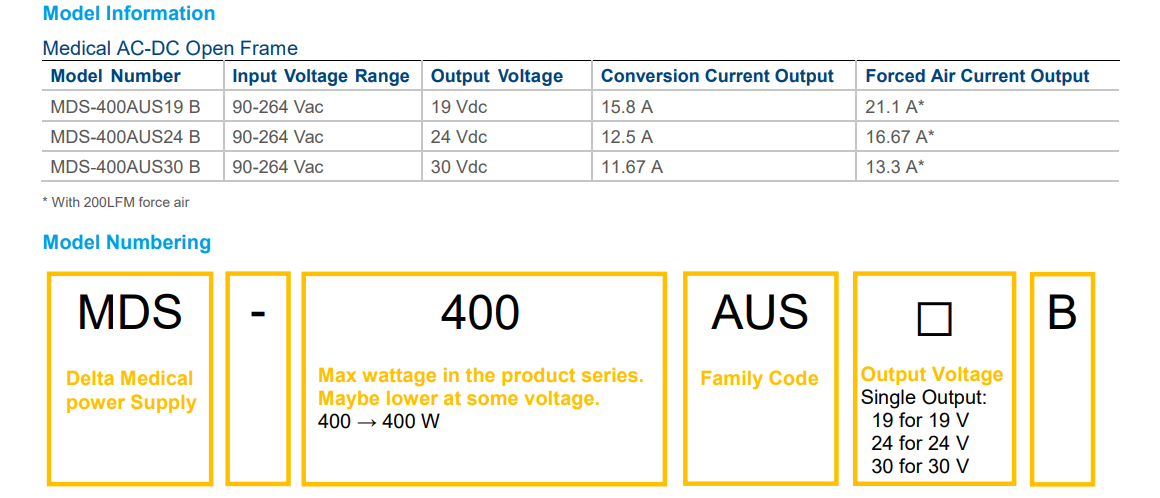The width and height of the screenshot is (1160, 498).
Task: Select the MDS-400AUS19 B model cell
Action: pyautogui.click(x=125, y=106)
